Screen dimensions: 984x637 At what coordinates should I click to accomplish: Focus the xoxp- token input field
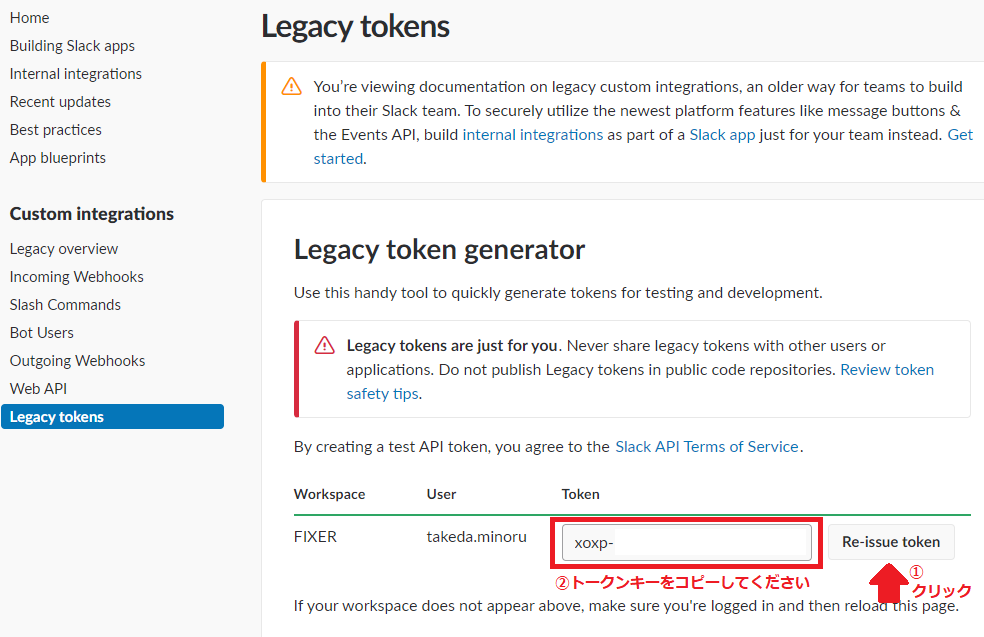tap(687, 543)
